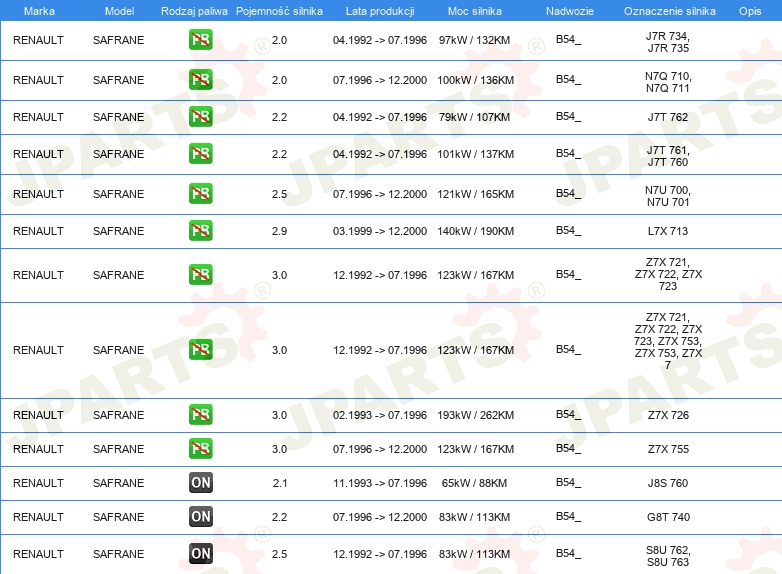The image size is (782, 574).
Task: Click the G8T 740 engine code
Action: (668, 517)
